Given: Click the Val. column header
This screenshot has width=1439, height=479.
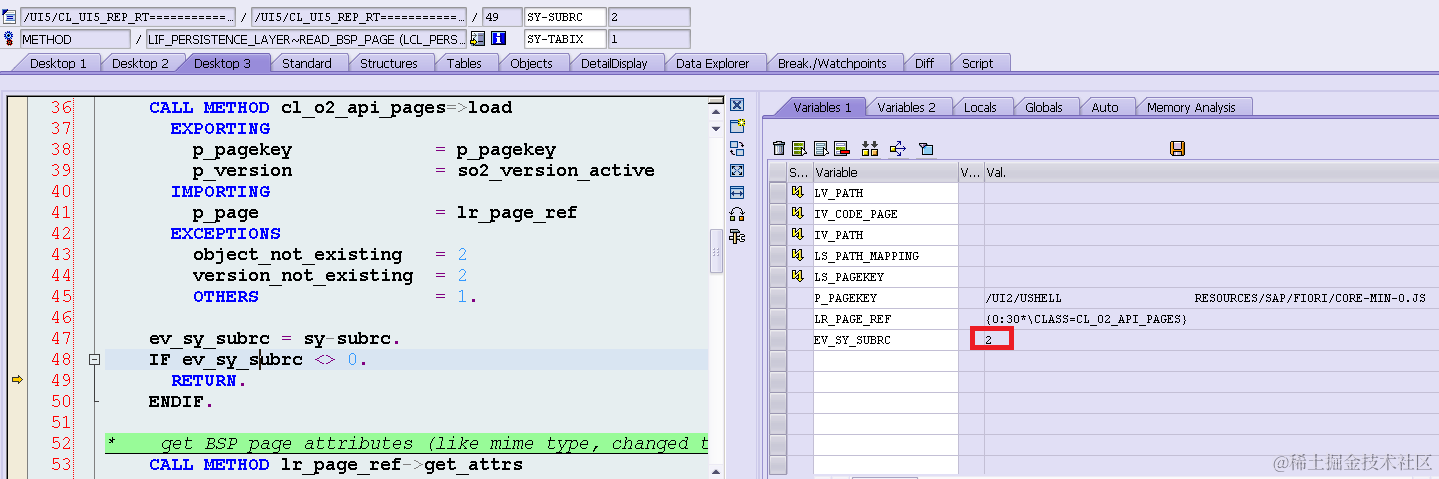Looking at the screenshot, I should coord(1211,172).
